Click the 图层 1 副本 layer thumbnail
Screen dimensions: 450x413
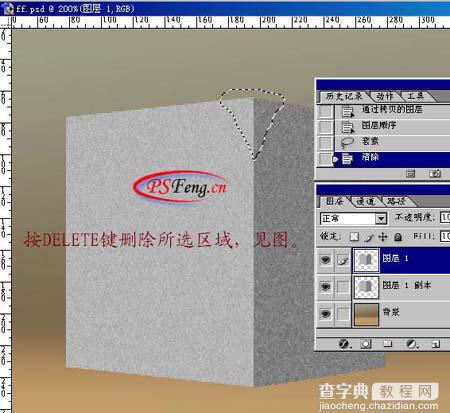pos(366,287)
